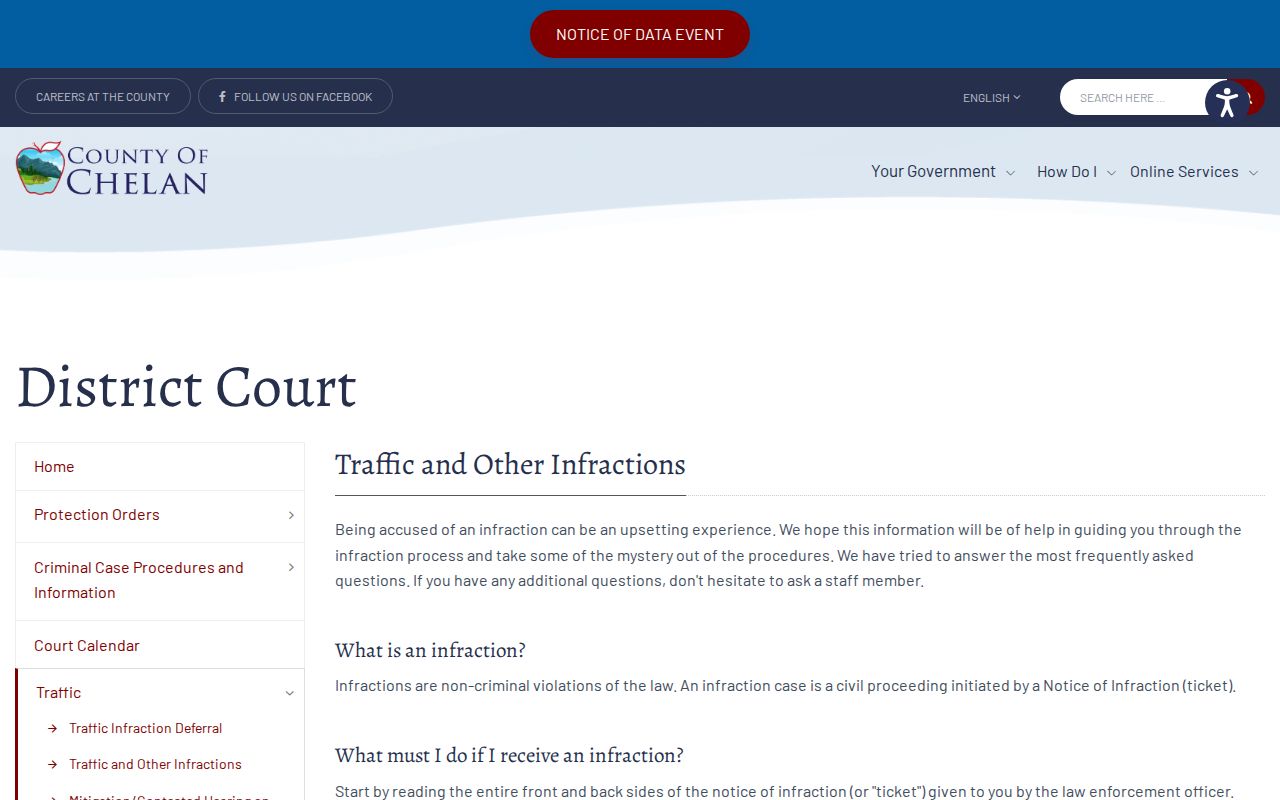Screen dimensions: 1280x800
Task: Open Protection Orders sidebar link
Action: pos(97,515)
